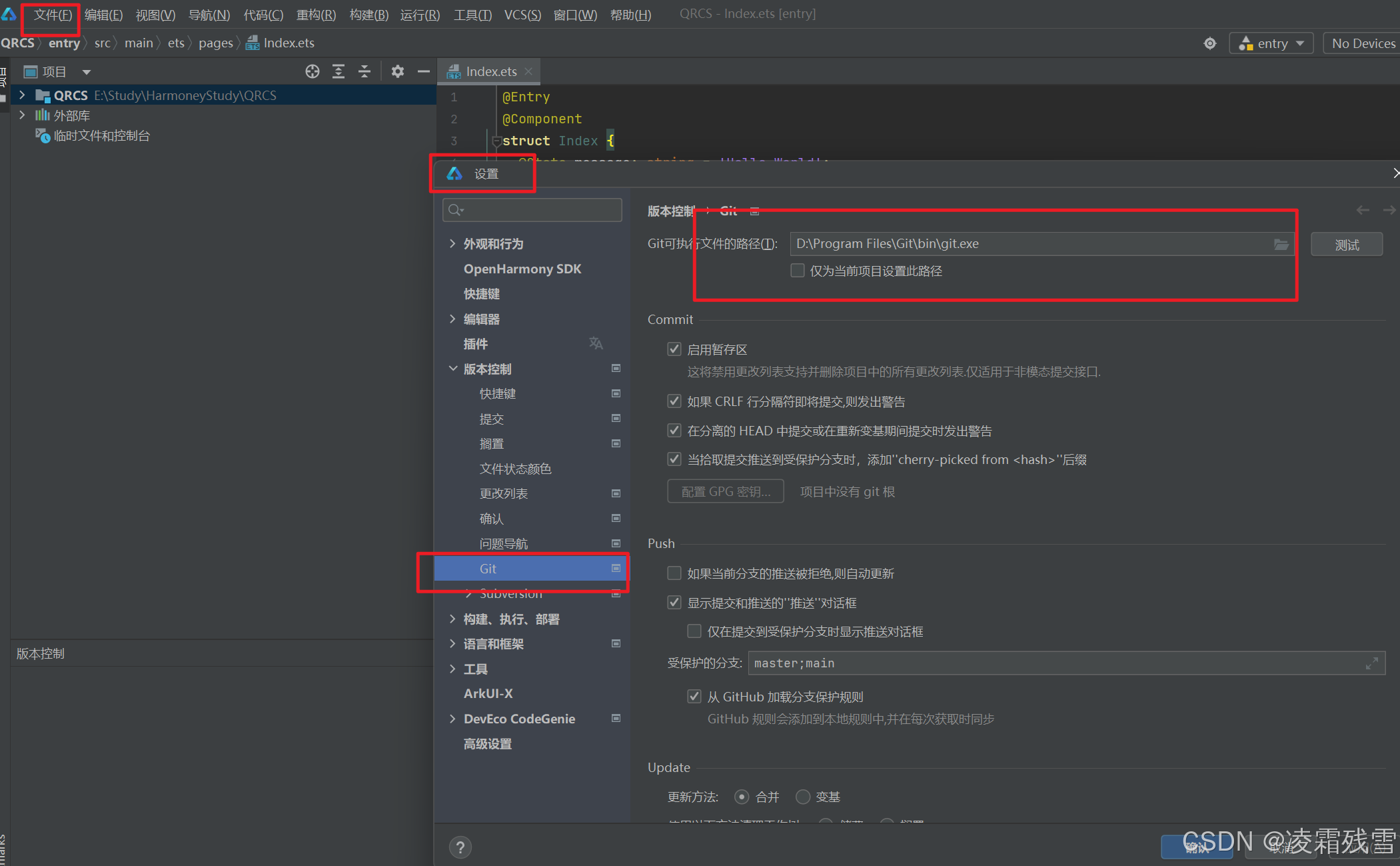
Task: Expand protected branches field expand icon
Action: 1371,663
